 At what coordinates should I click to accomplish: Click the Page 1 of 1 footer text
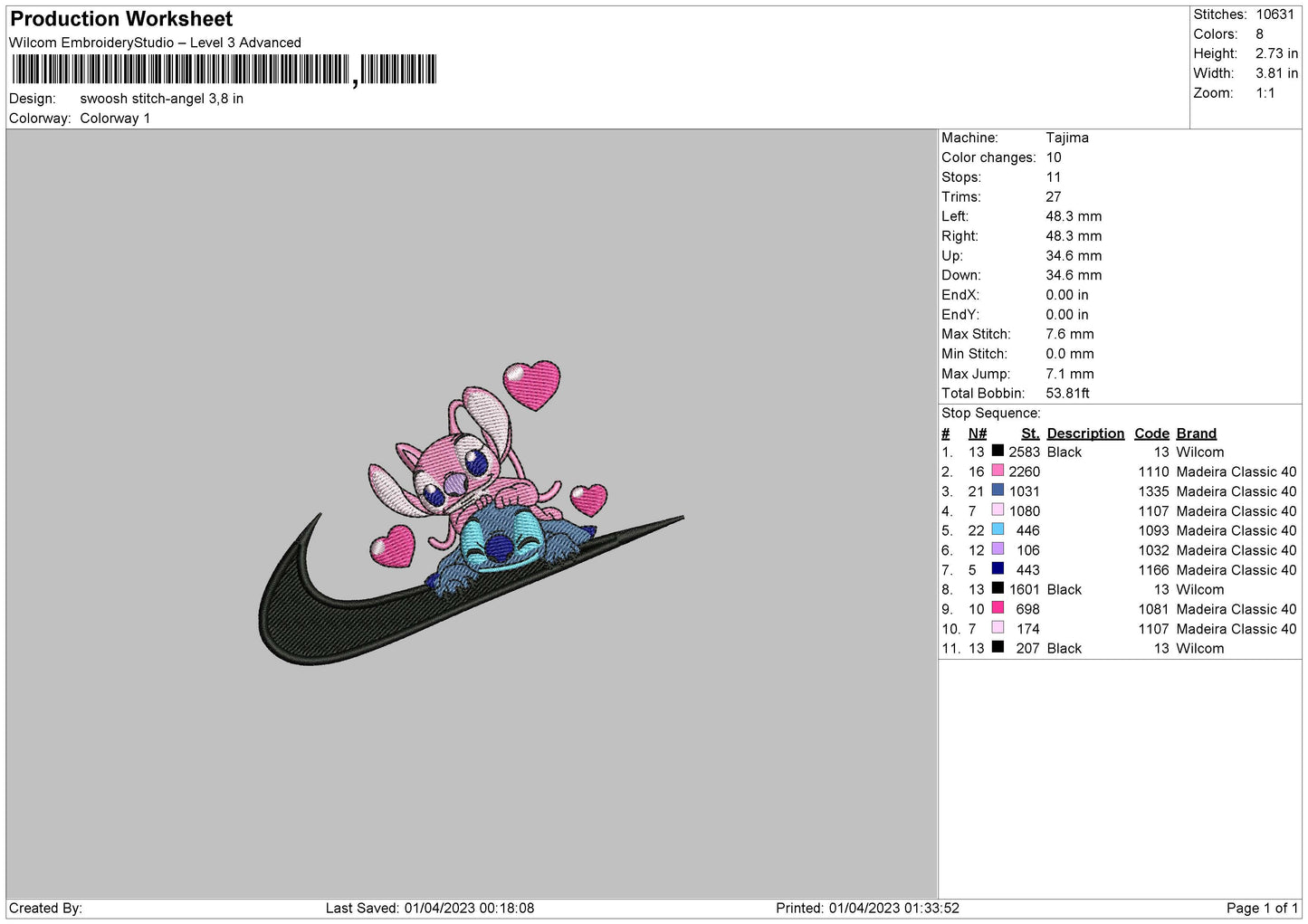(x=1262, y=908)
